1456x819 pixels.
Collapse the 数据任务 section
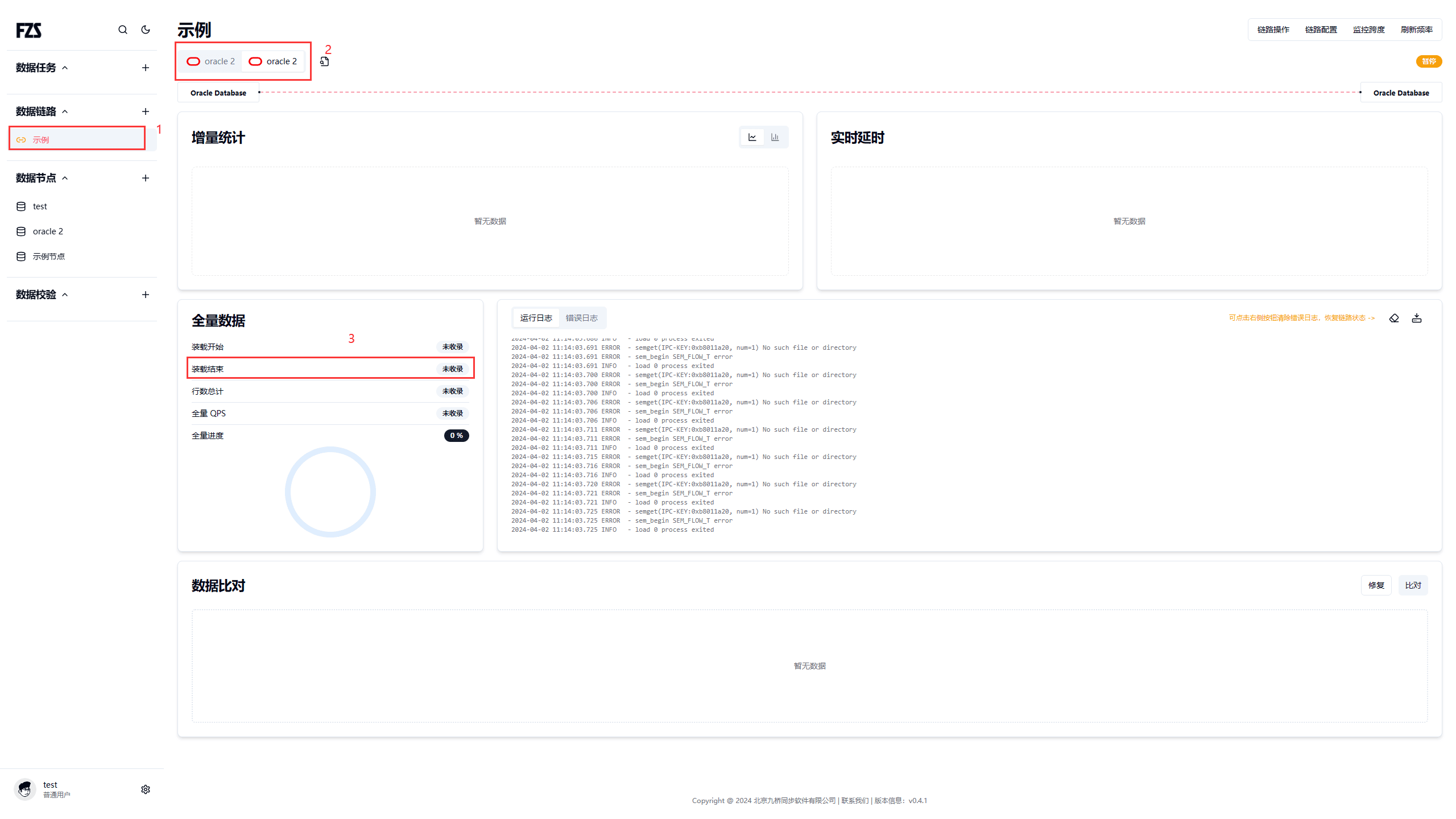65,68
